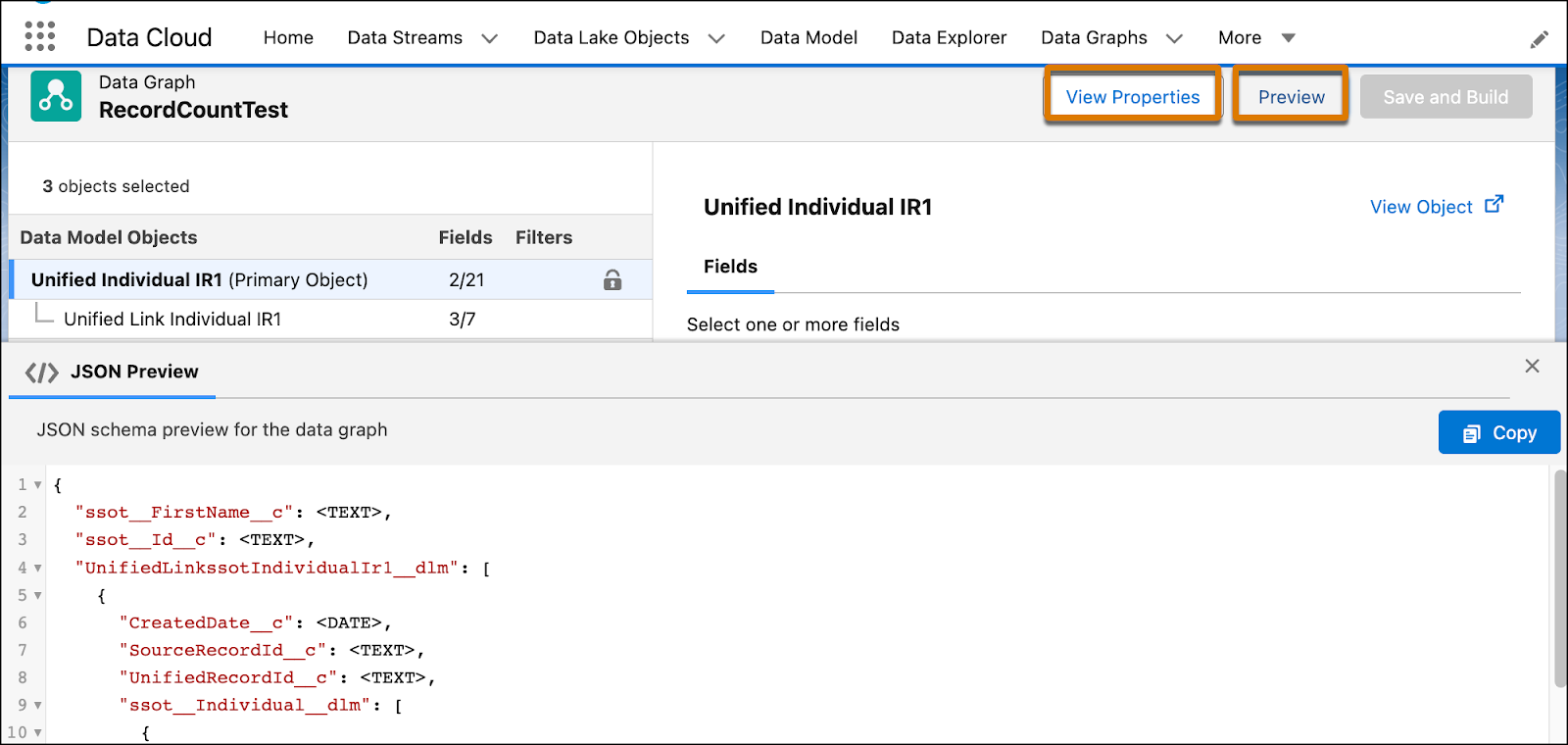The width and height of the screenshot is (1568, 745).
Task: Select Unified Individual IR1 primary object row
Action: point(331,279)
